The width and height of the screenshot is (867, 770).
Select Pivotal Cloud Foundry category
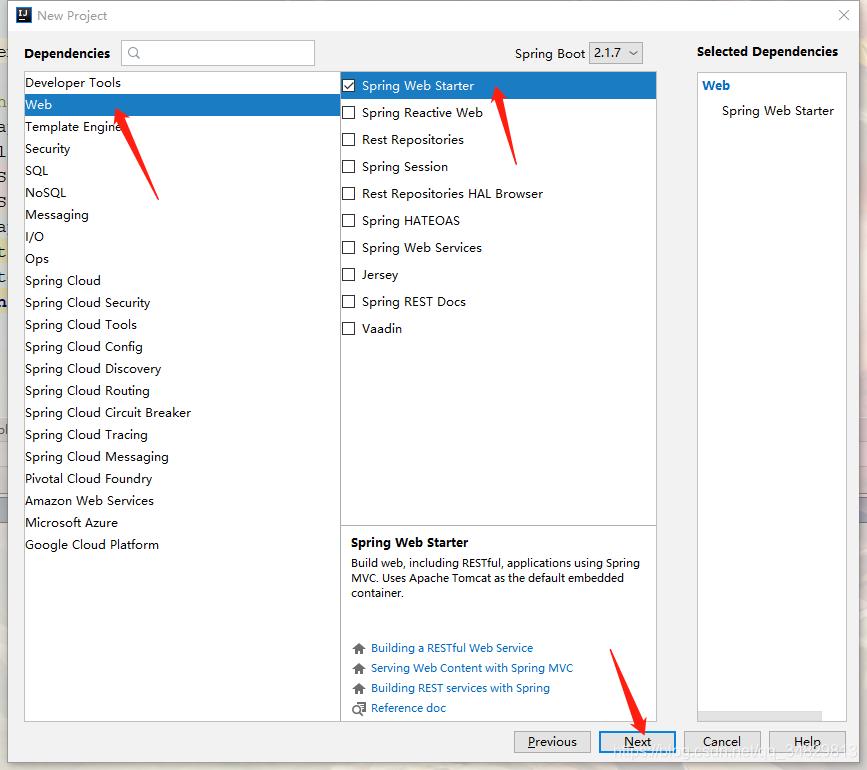[x=182, y=479]
